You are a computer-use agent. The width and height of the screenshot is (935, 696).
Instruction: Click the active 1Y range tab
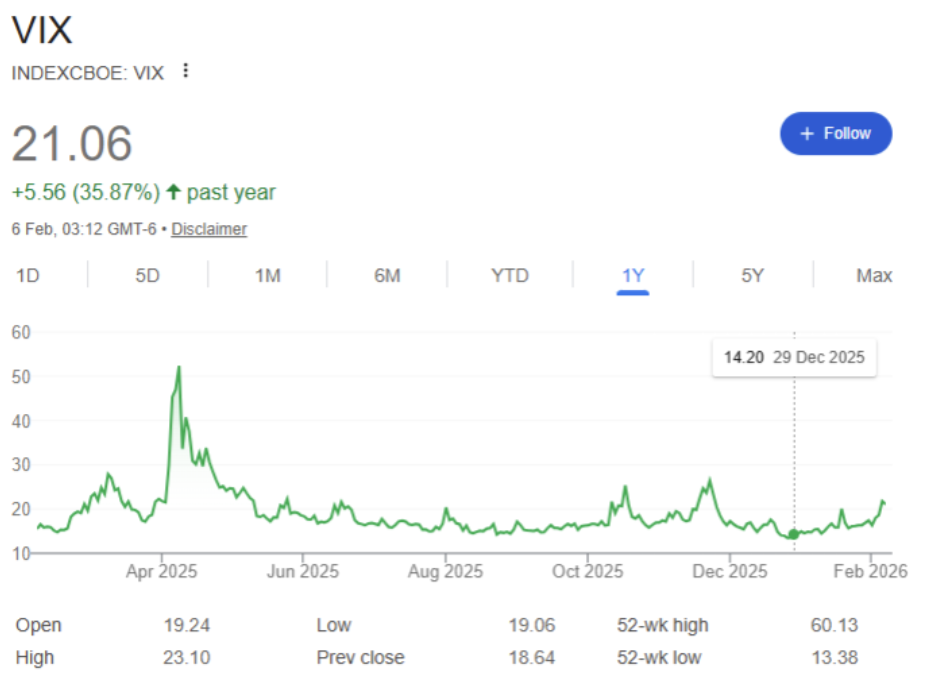(x=633, y=276)
